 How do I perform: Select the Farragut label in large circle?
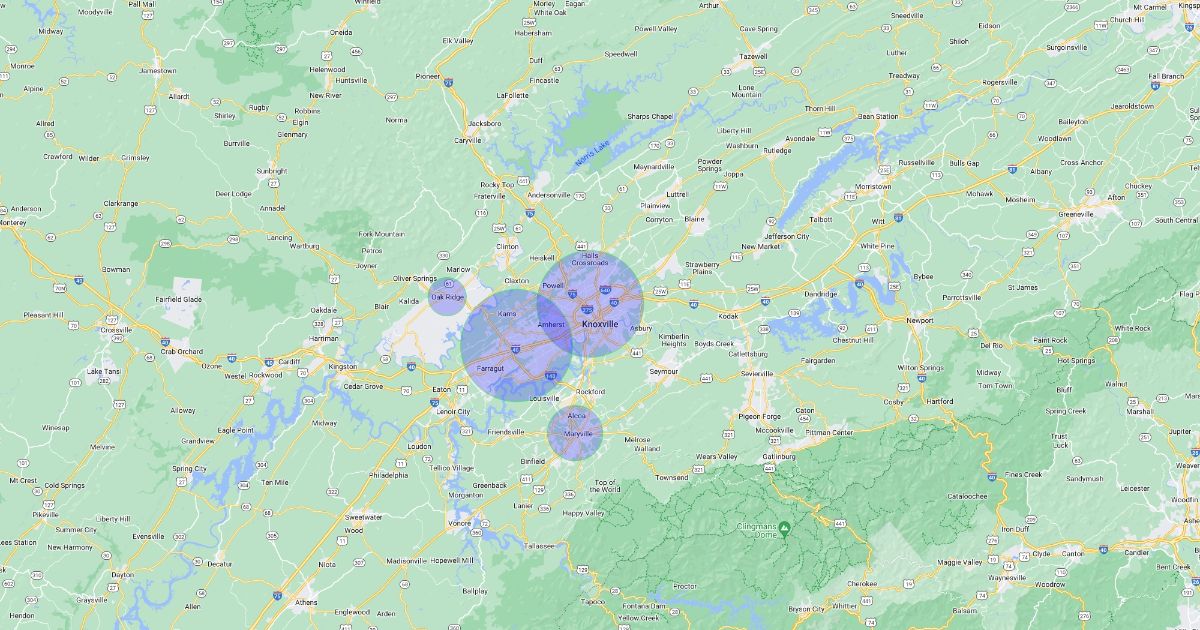click(491, 368)
